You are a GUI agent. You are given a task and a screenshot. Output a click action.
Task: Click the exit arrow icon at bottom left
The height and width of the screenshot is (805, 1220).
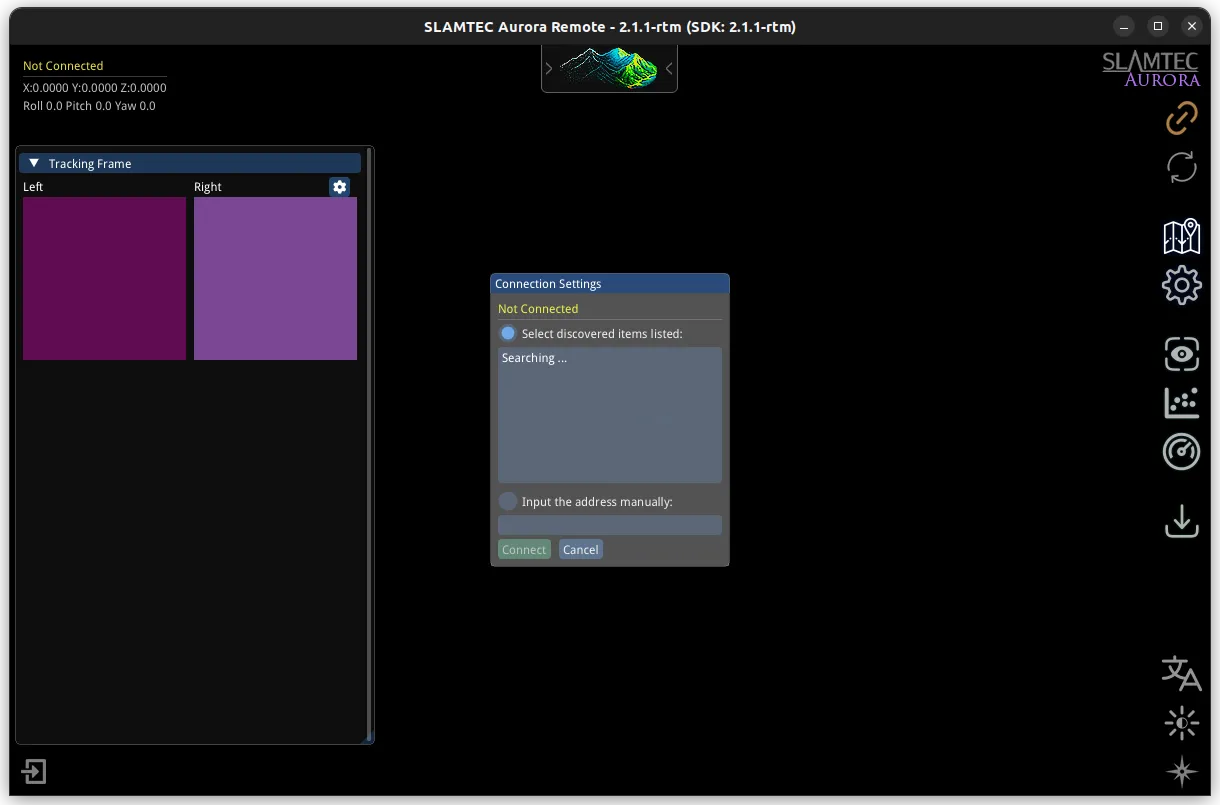pos(34,772)
